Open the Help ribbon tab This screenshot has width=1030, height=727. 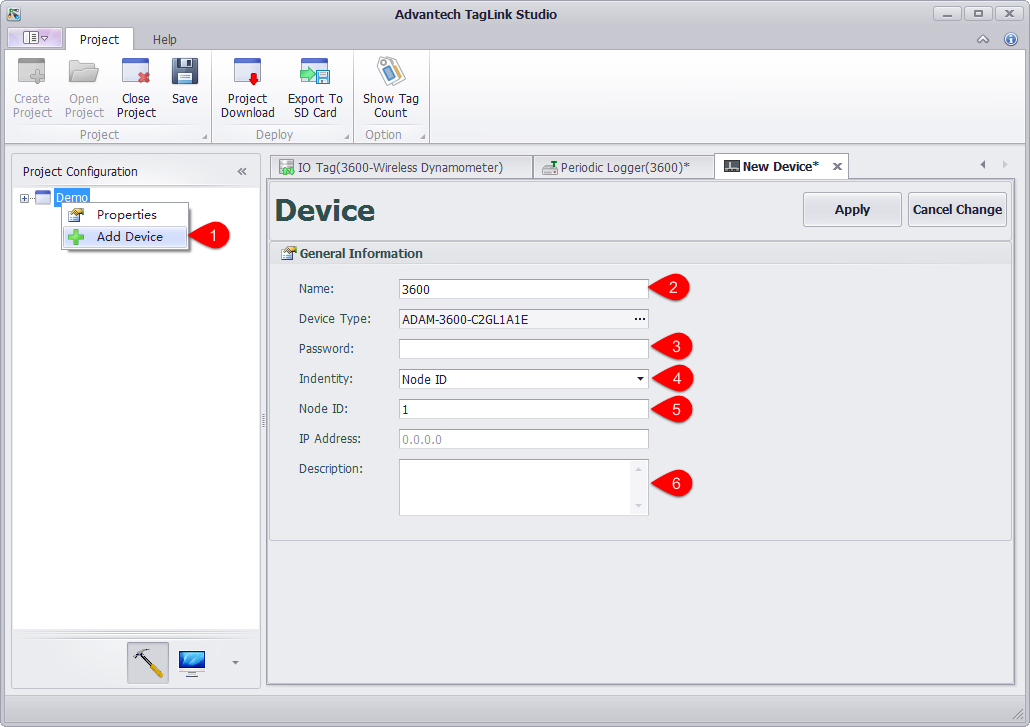(165, 40)
